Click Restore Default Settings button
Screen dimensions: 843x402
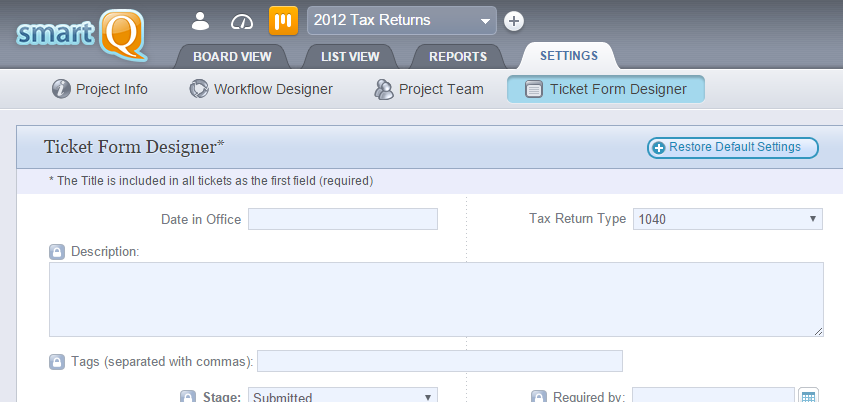point(733,147)
